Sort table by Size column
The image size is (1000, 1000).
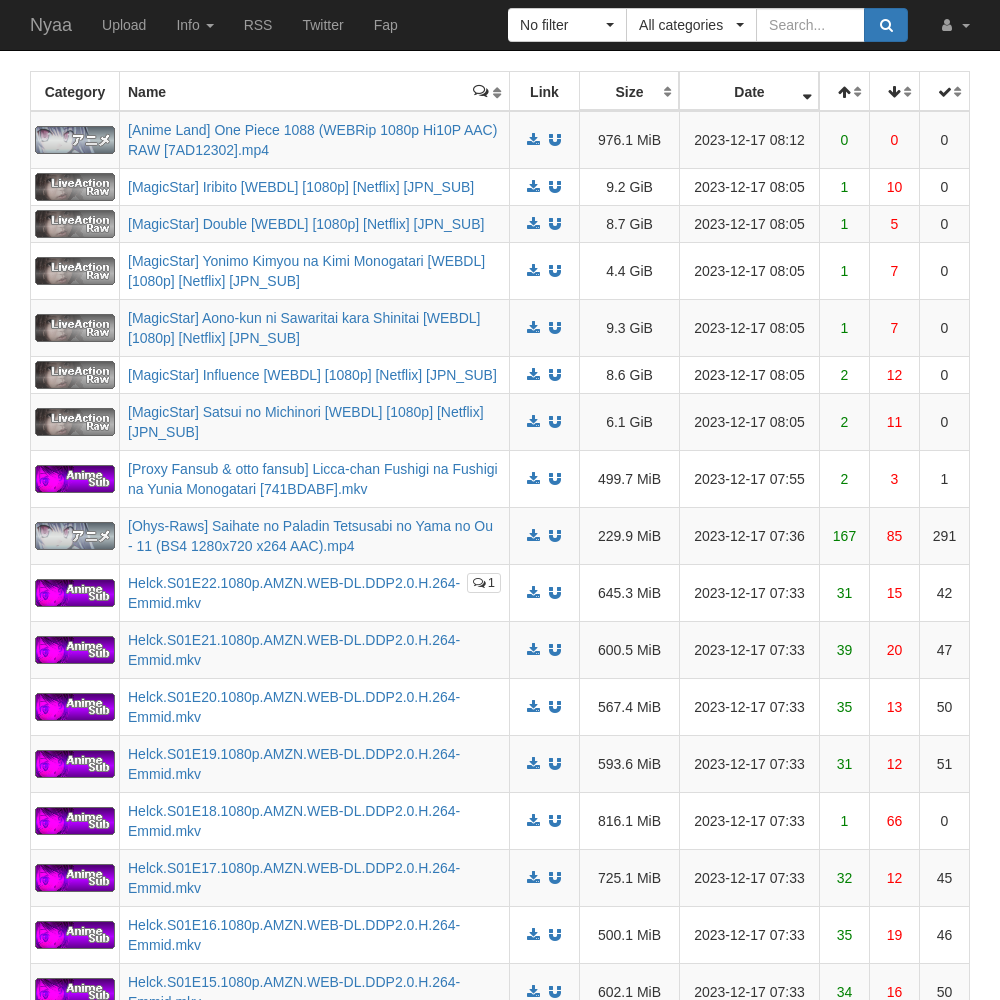(629, 92)
